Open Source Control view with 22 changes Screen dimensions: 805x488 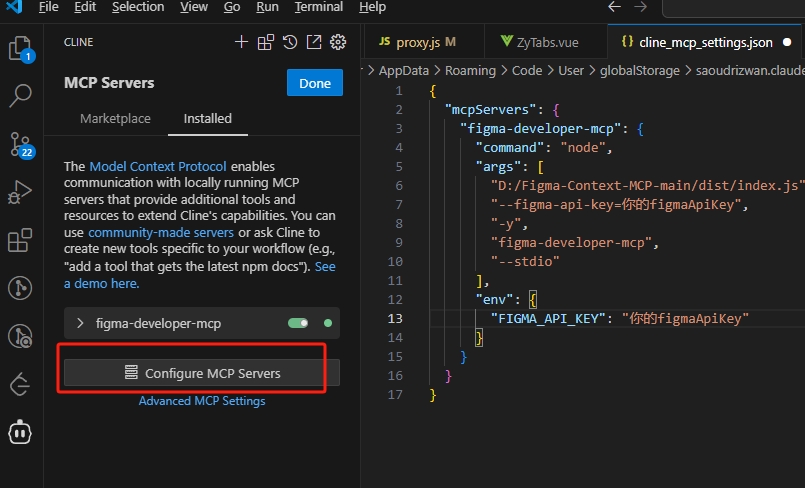[x=21, y=144]
